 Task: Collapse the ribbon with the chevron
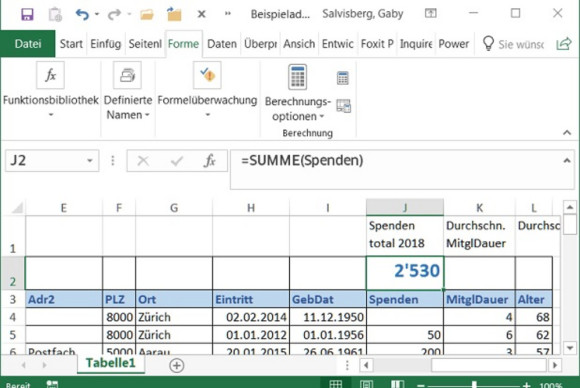coord(567,132)
